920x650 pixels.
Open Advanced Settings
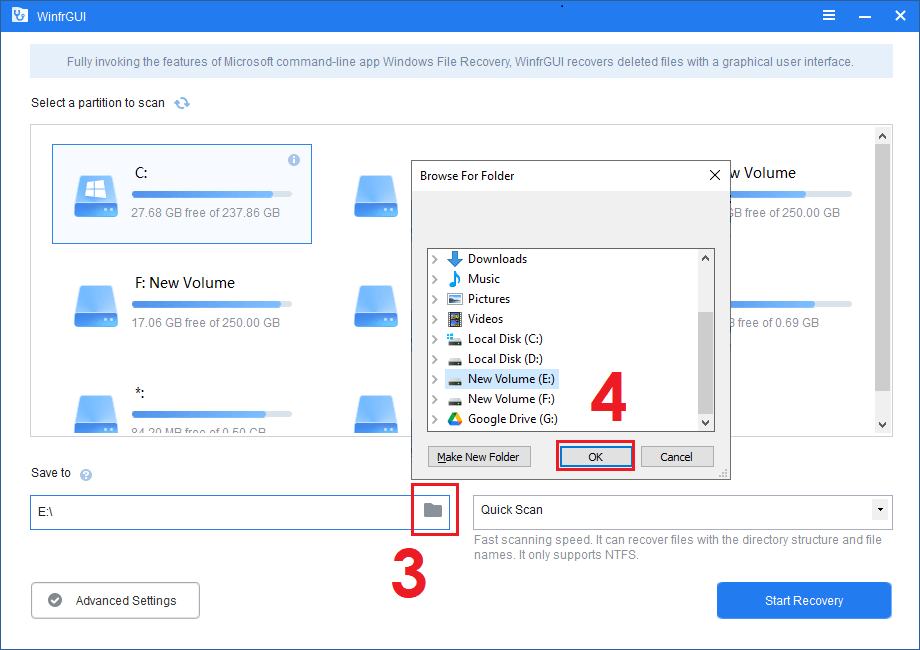114,600
